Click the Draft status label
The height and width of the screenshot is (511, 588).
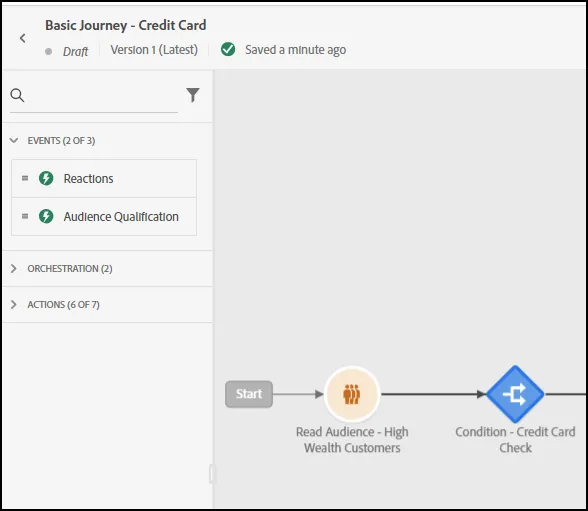coord(75,51)
